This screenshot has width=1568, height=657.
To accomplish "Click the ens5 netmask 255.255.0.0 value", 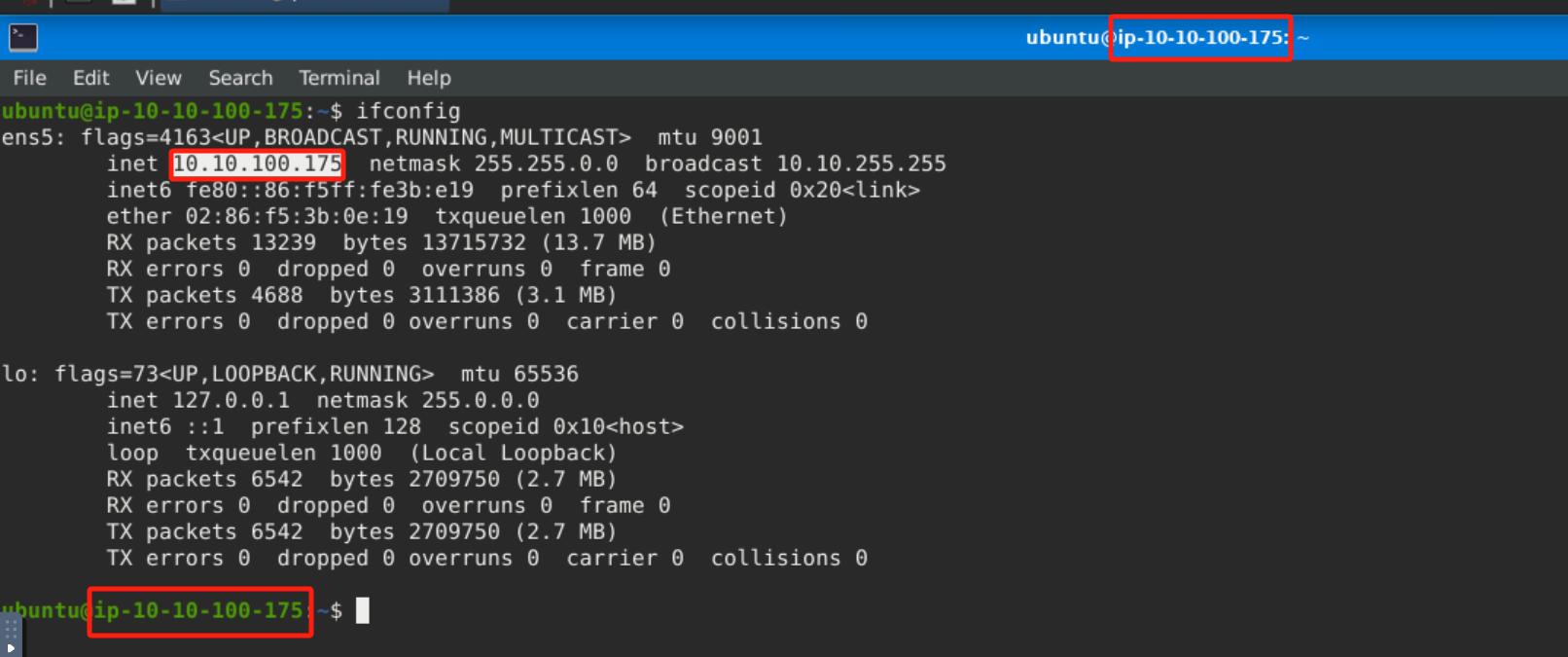I will point(546,164).
